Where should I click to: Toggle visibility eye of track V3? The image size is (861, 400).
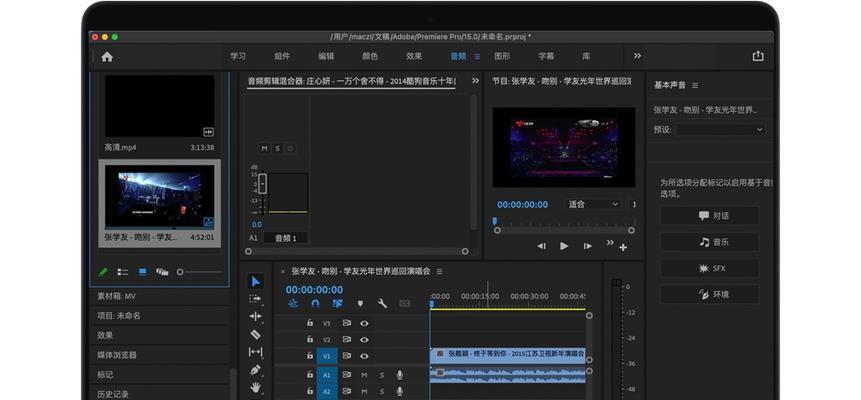(x=364, y=324)
